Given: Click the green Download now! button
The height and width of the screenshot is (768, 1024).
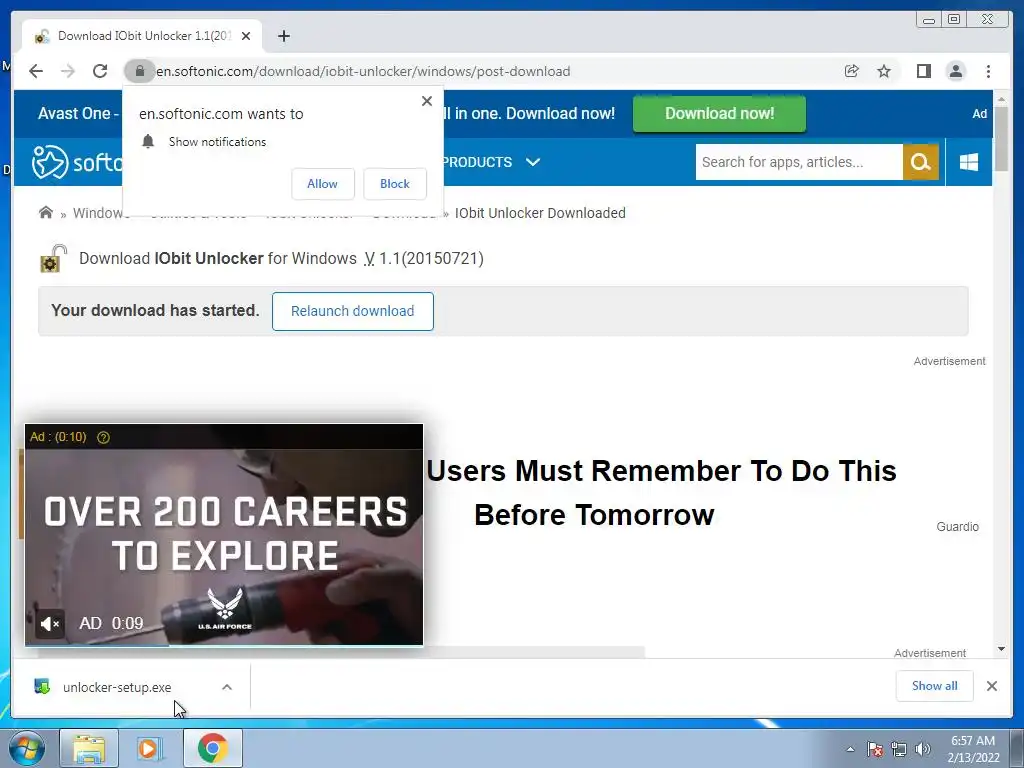Looking at the screenshot, I should (x=719, y=114).
